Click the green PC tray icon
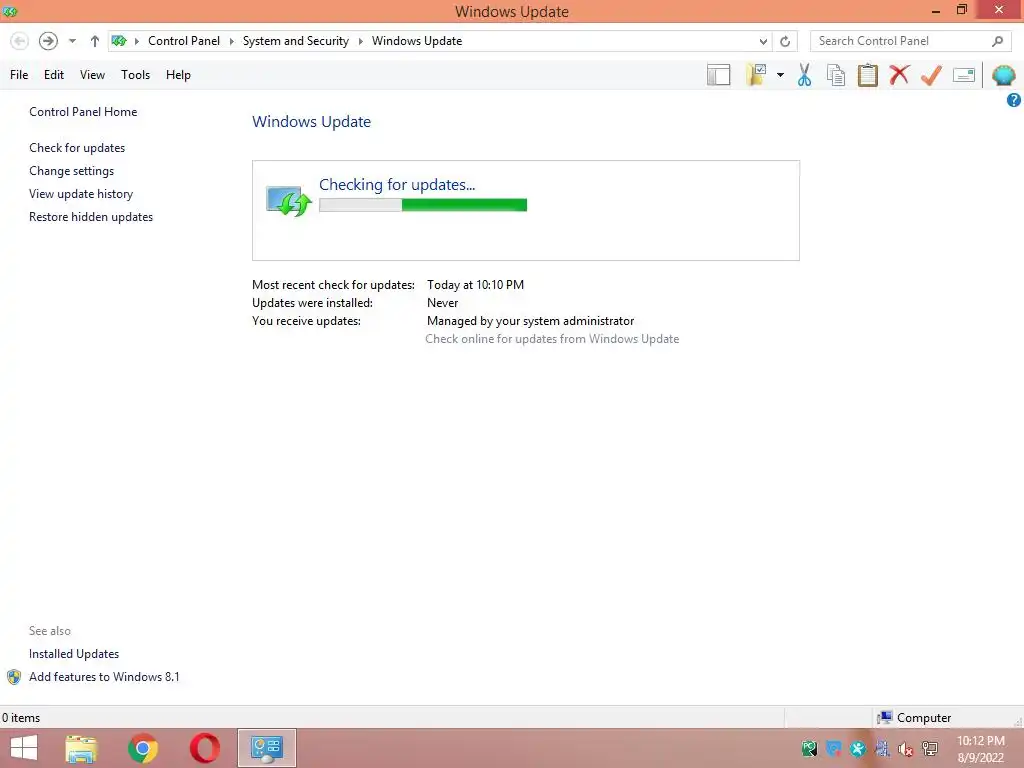 coord(809,748)
